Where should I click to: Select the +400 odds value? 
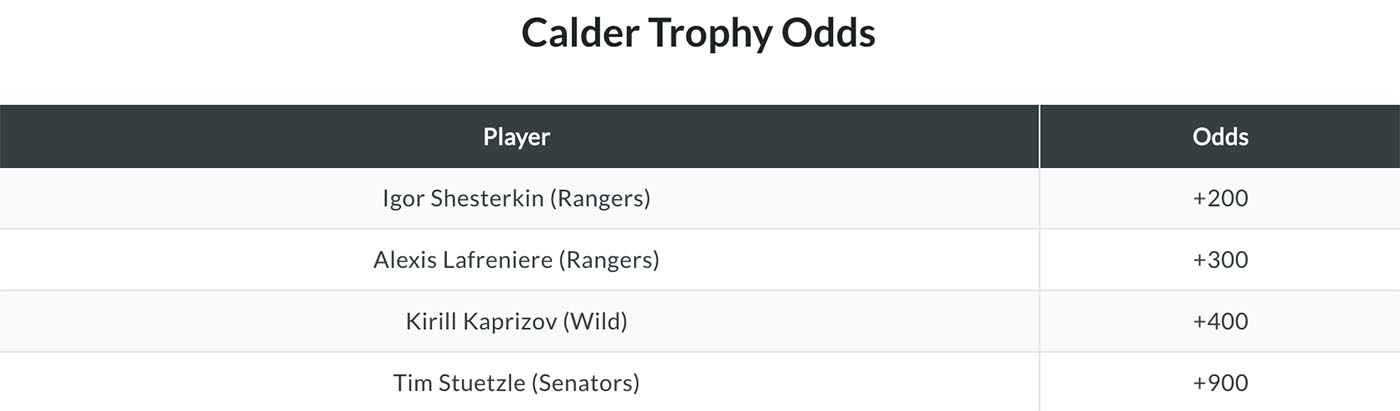[x=1220, y=322]
